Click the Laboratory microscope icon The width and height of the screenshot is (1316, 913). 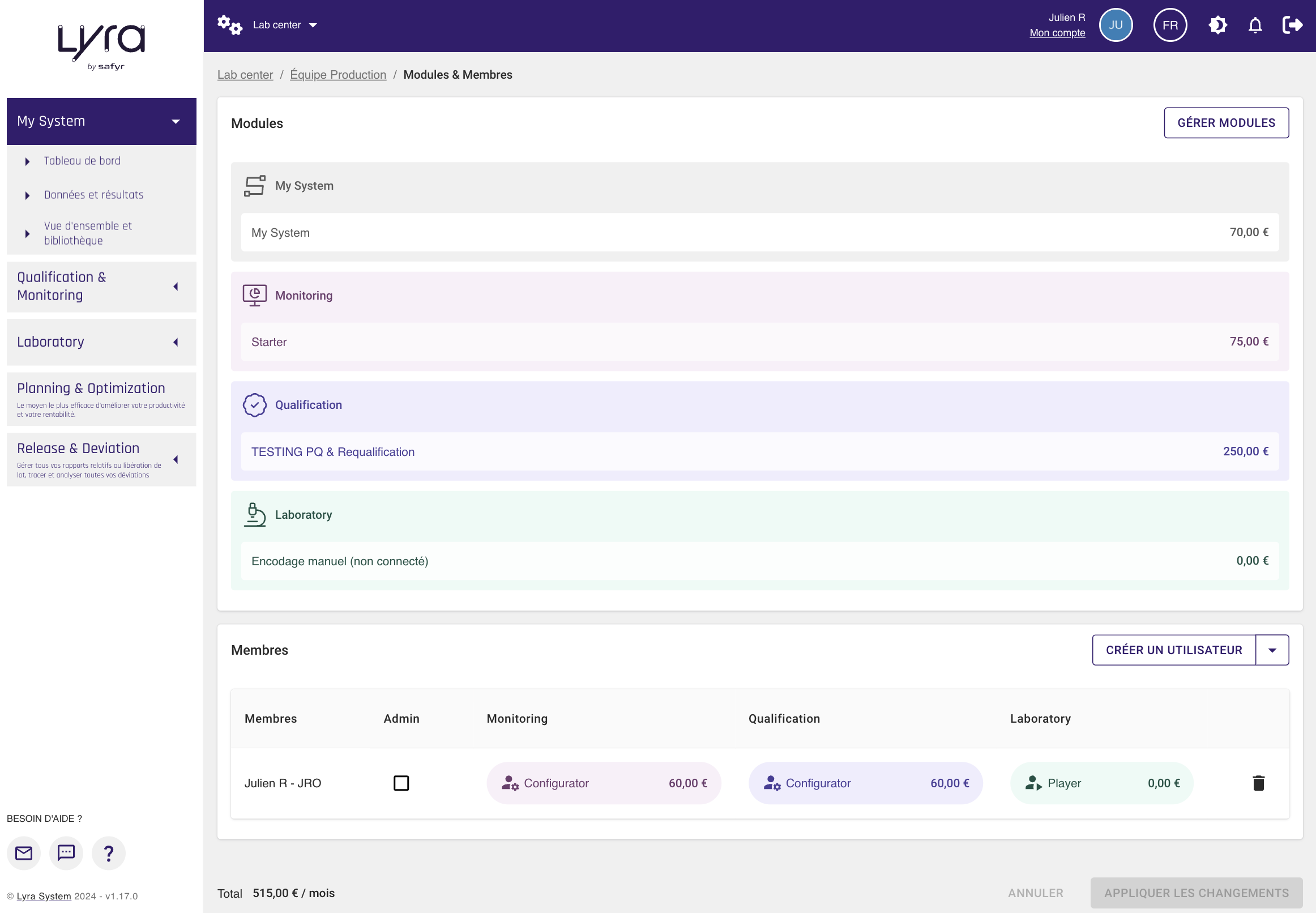(254, 515)
